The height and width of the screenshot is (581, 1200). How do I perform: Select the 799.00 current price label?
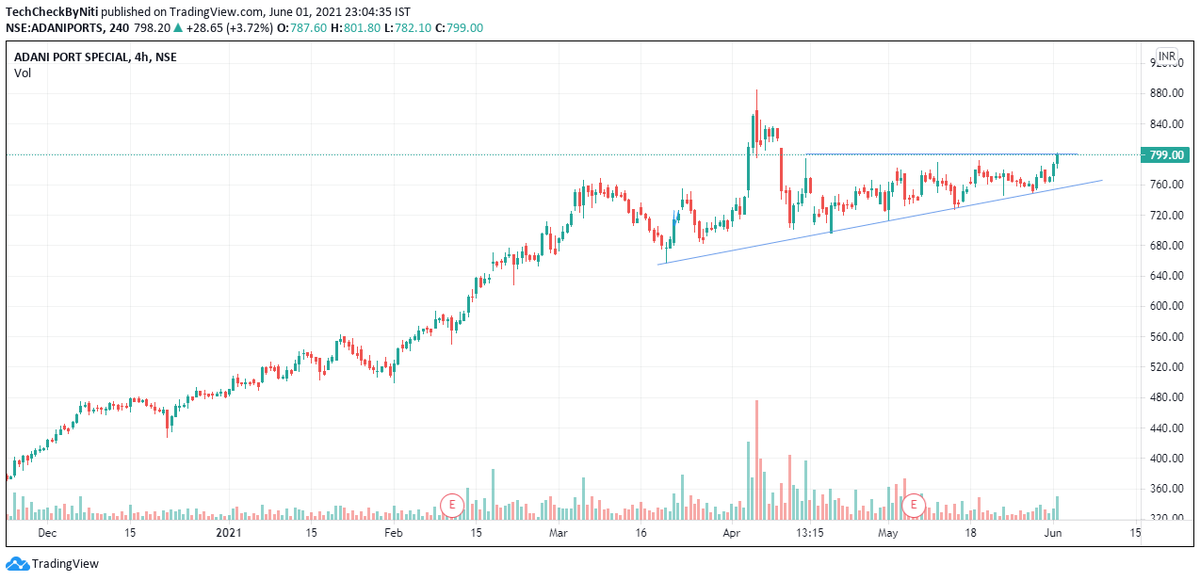pos(1165,155)
